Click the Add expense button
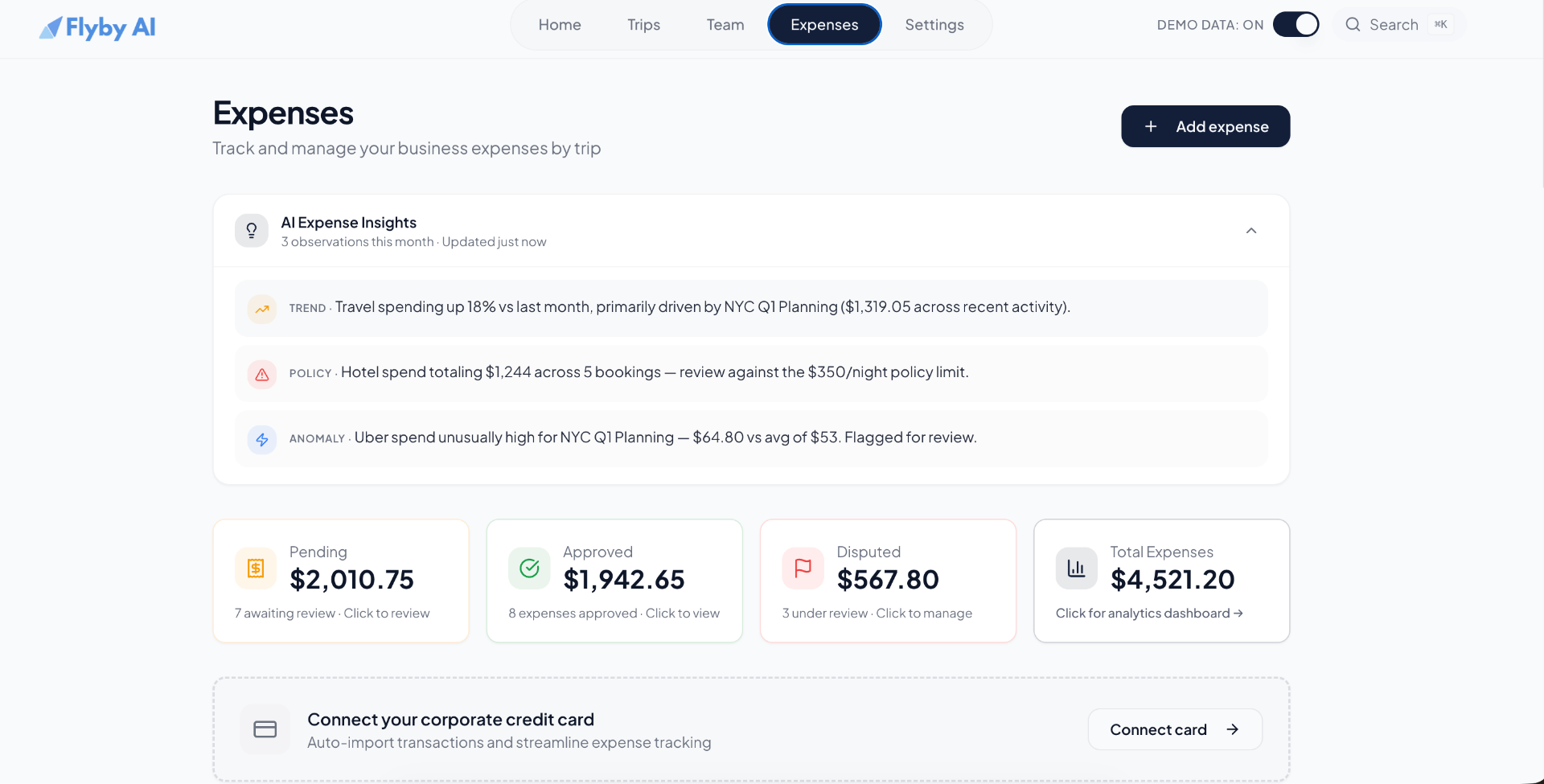The height and width of the screenshot is (784, 1544). (1205, 126)
